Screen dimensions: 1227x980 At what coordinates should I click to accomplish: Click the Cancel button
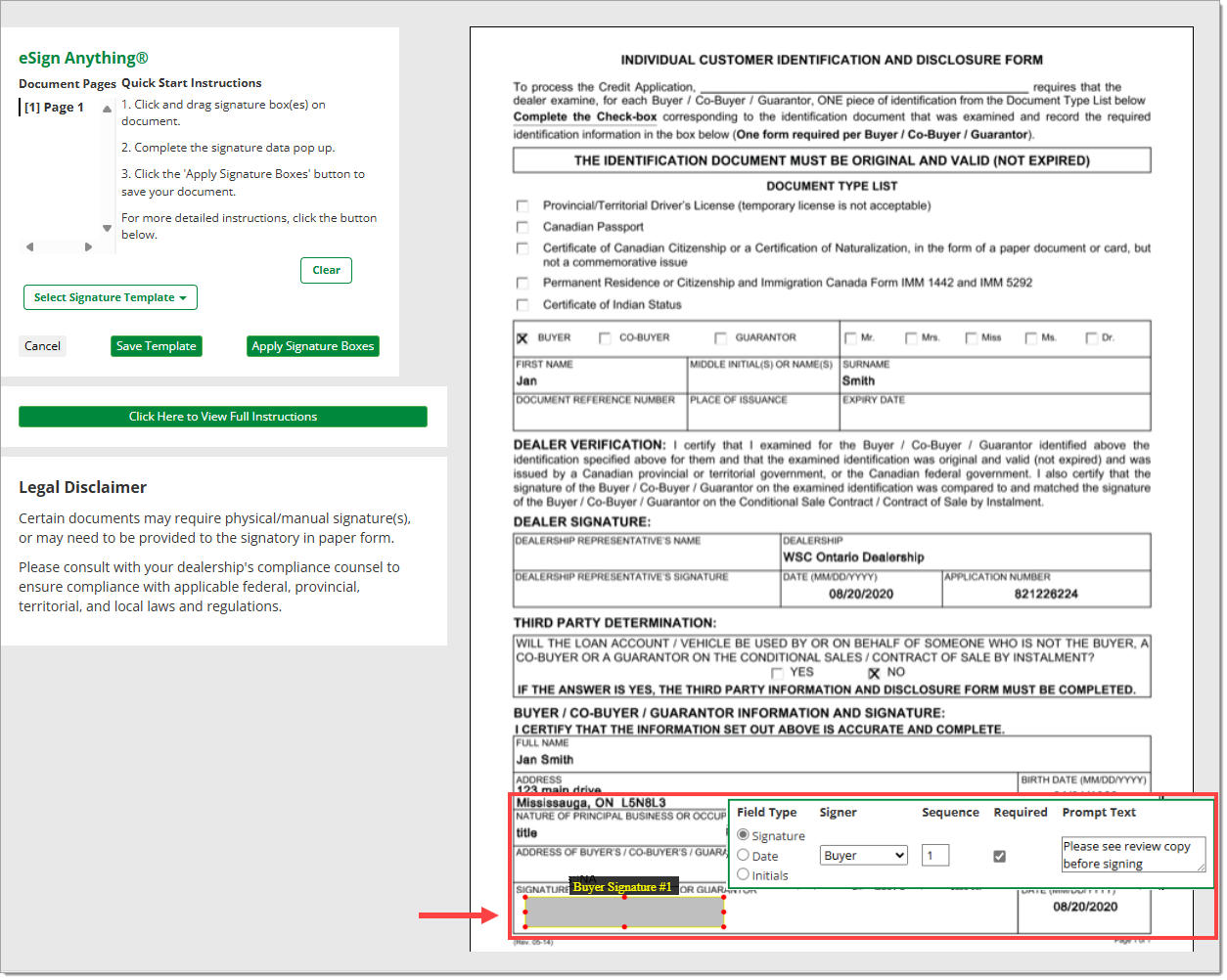[x=42, y=346]
